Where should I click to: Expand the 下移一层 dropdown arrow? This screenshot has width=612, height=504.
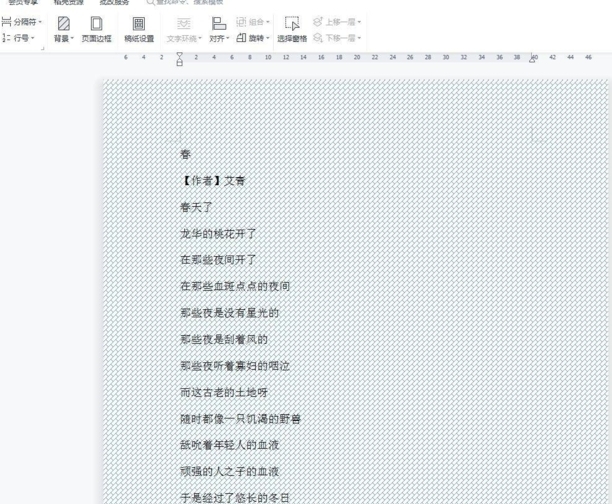[359, 38]
